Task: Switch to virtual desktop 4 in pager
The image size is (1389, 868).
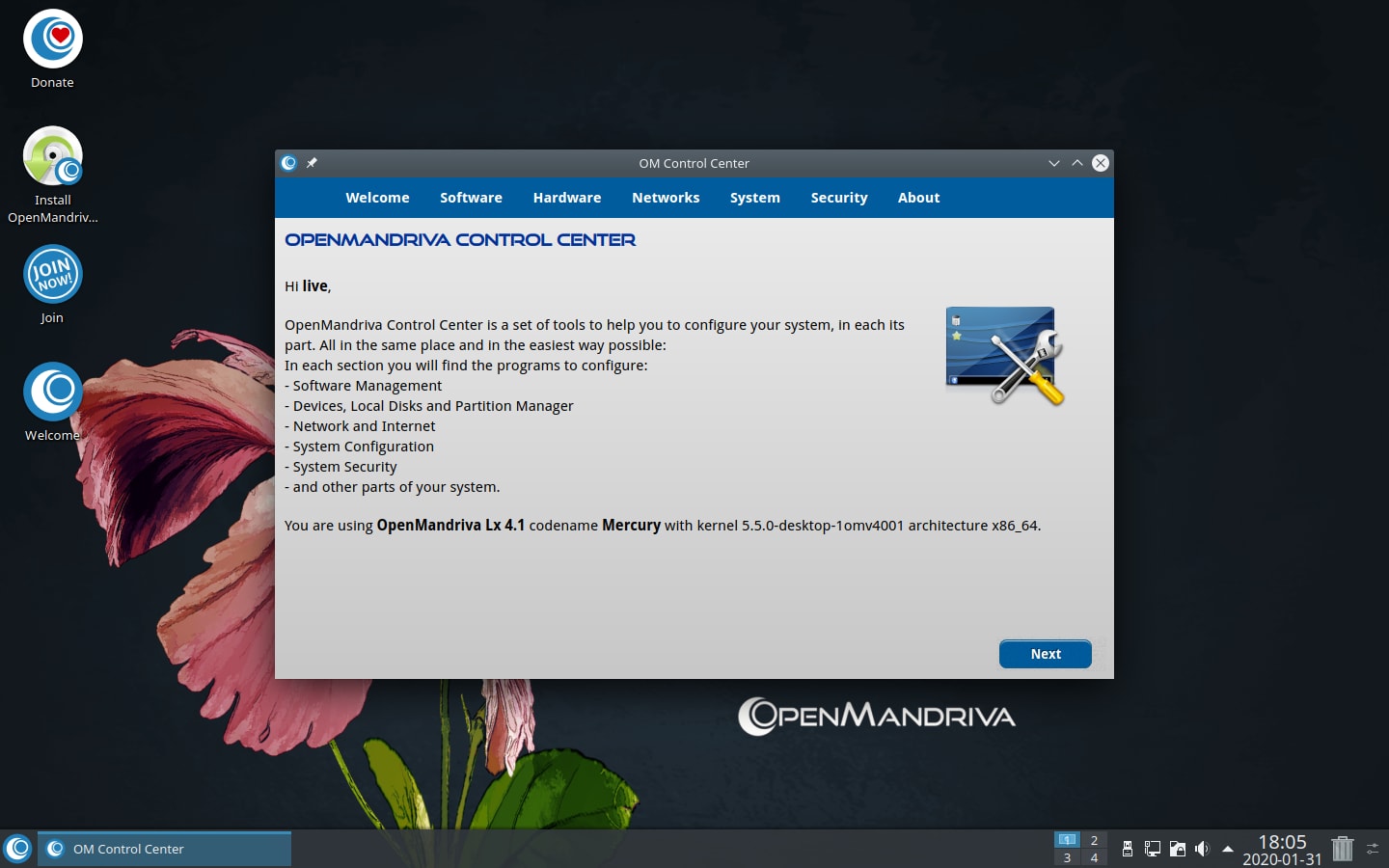Action: click(1094, 857)
